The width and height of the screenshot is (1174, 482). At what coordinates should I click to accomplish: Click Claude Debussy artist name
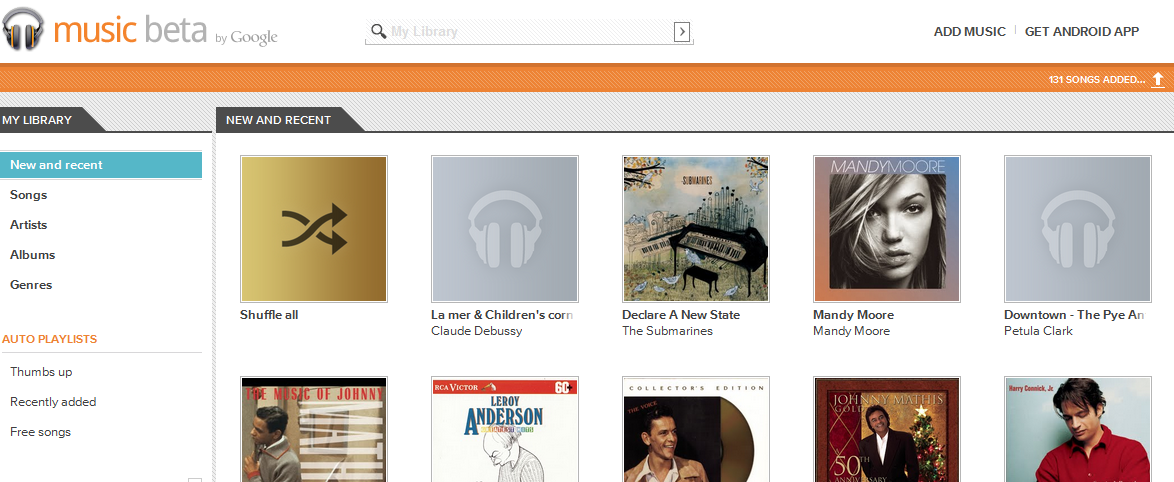477,331
